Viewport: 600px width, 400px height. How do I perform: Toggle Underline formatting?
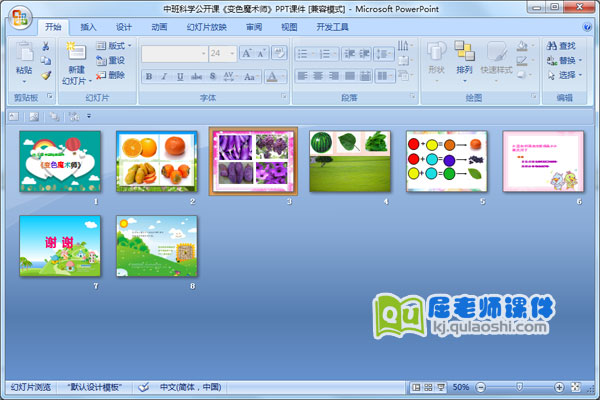coord(180,77)
